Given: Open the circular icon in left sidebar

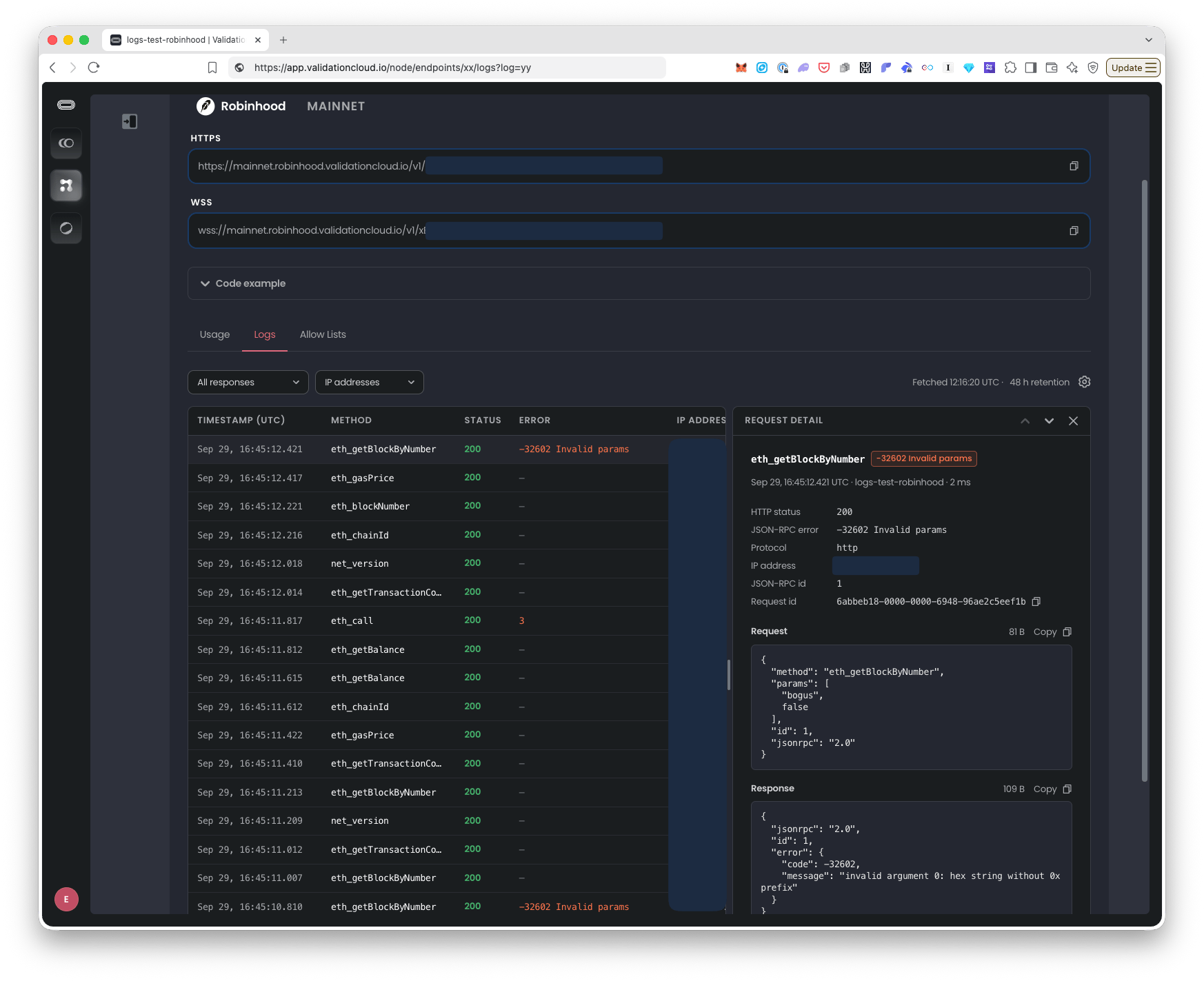Looking at the screenshot, I should tap(66, 228).
